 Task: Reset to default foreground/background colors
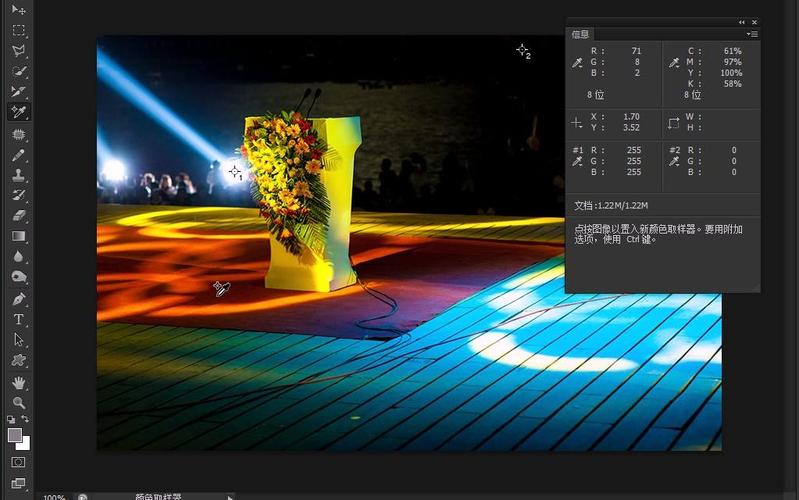point(11,419)
